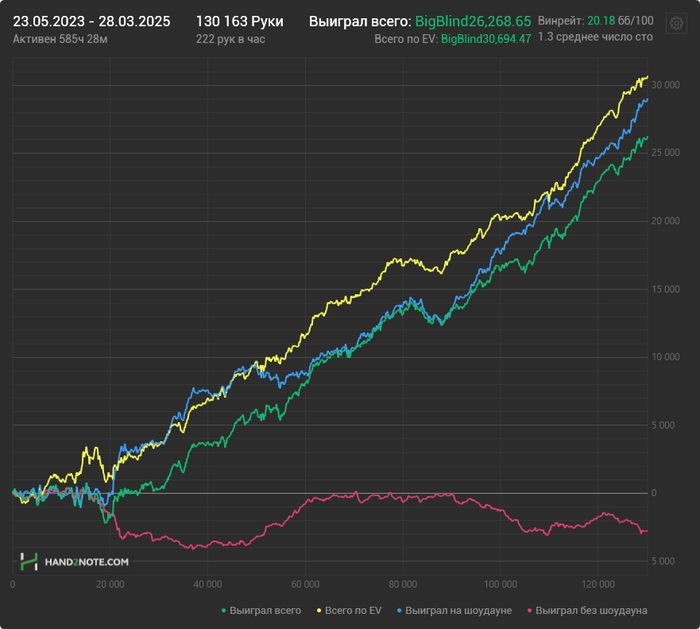Click '1.3 среднее число сто' text
The height and width of the screenshot is (629, 700).
595,37
